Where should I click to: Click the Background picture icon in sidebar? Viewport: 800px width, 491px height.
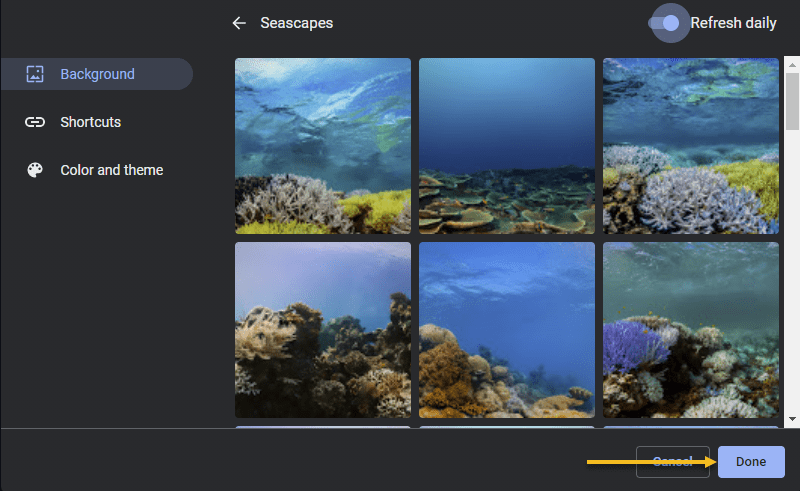[x=35, y=74]
